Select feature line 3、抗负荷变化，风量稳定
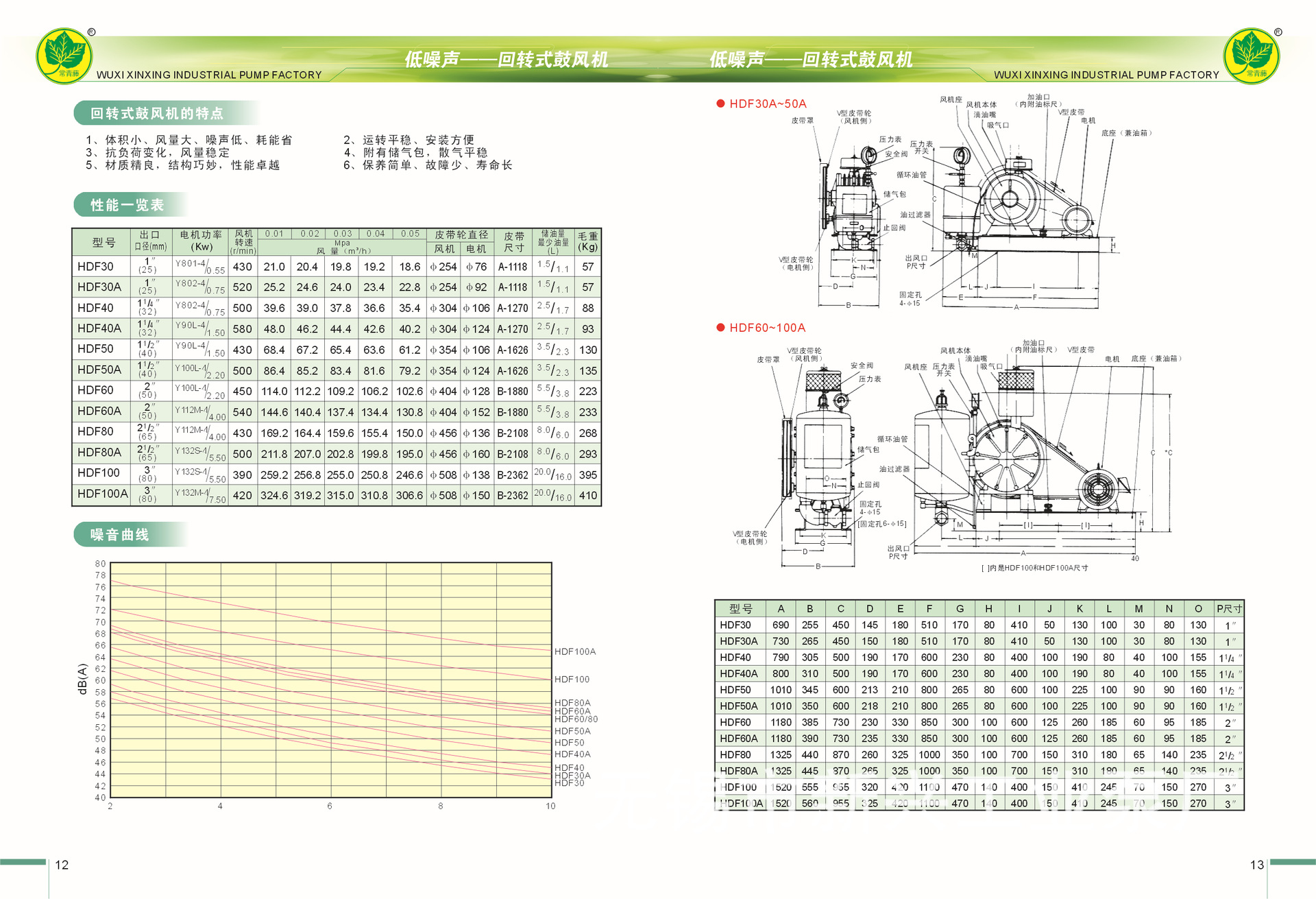The height and width of the screenshot is (899, 1316). (158, 152)
